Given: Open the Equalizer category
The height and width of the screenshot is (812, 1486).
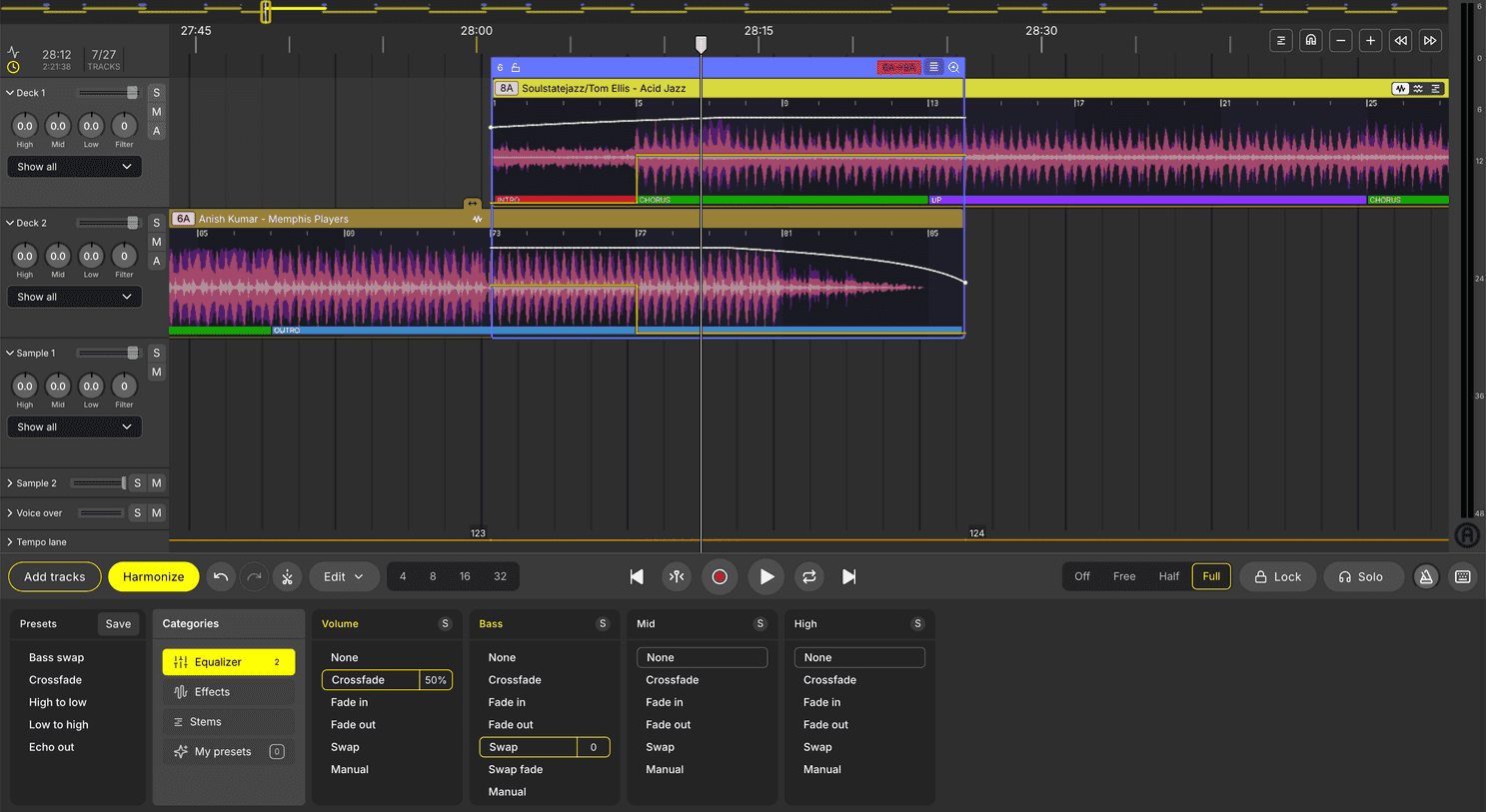Looking at the screenshot, I should coord(228,661).
